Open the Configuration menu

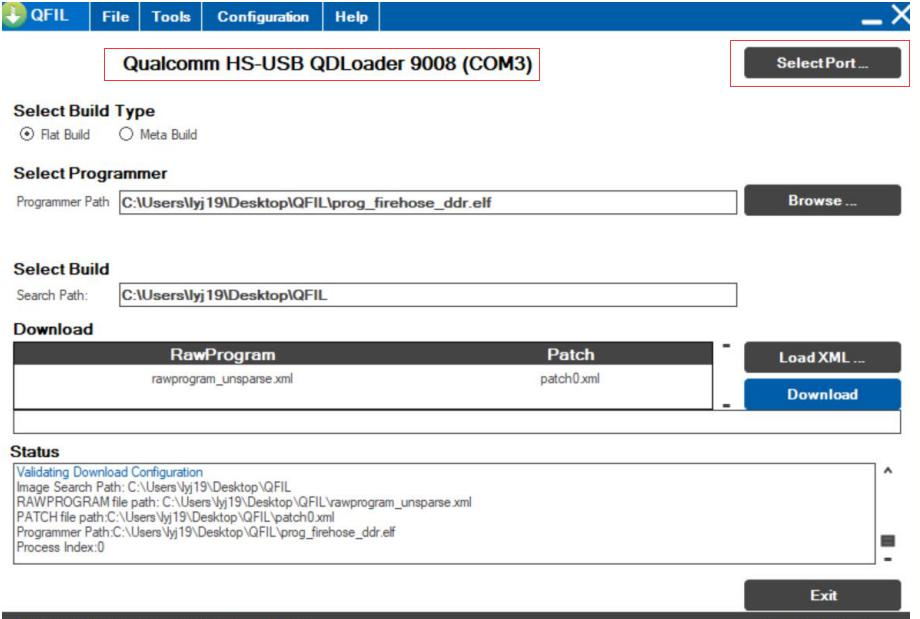(263, 16)
